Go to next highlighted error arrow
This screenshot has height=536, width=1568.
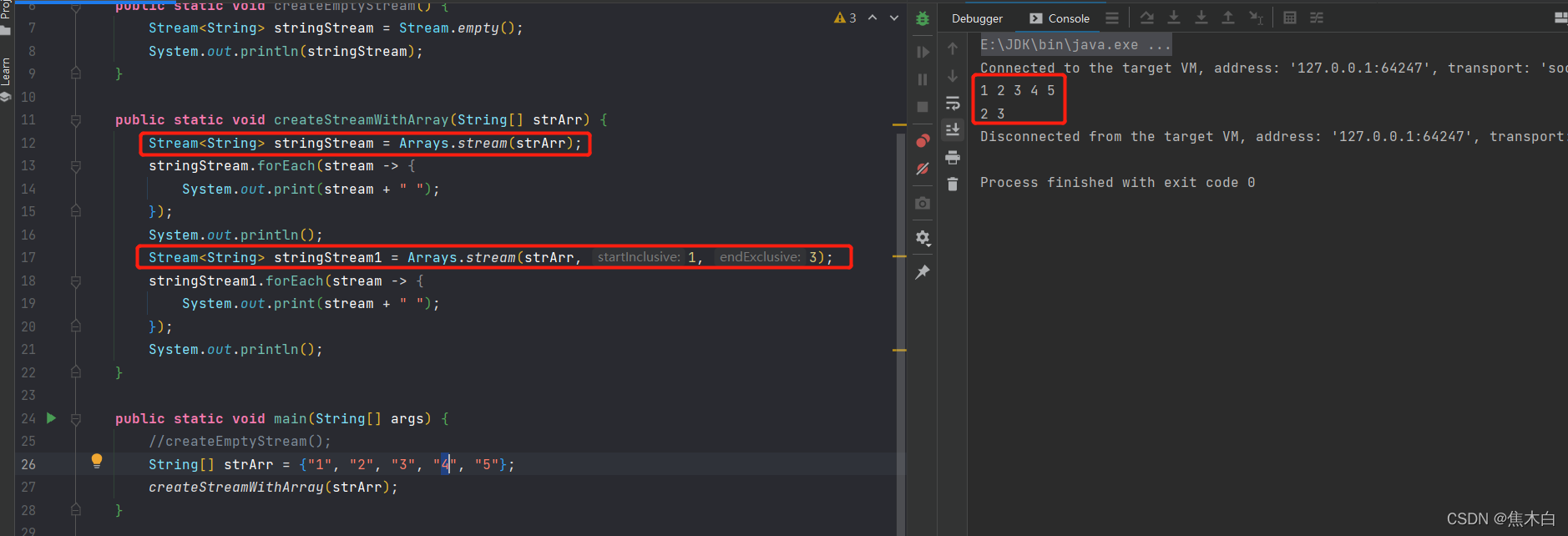pos(894,18)
